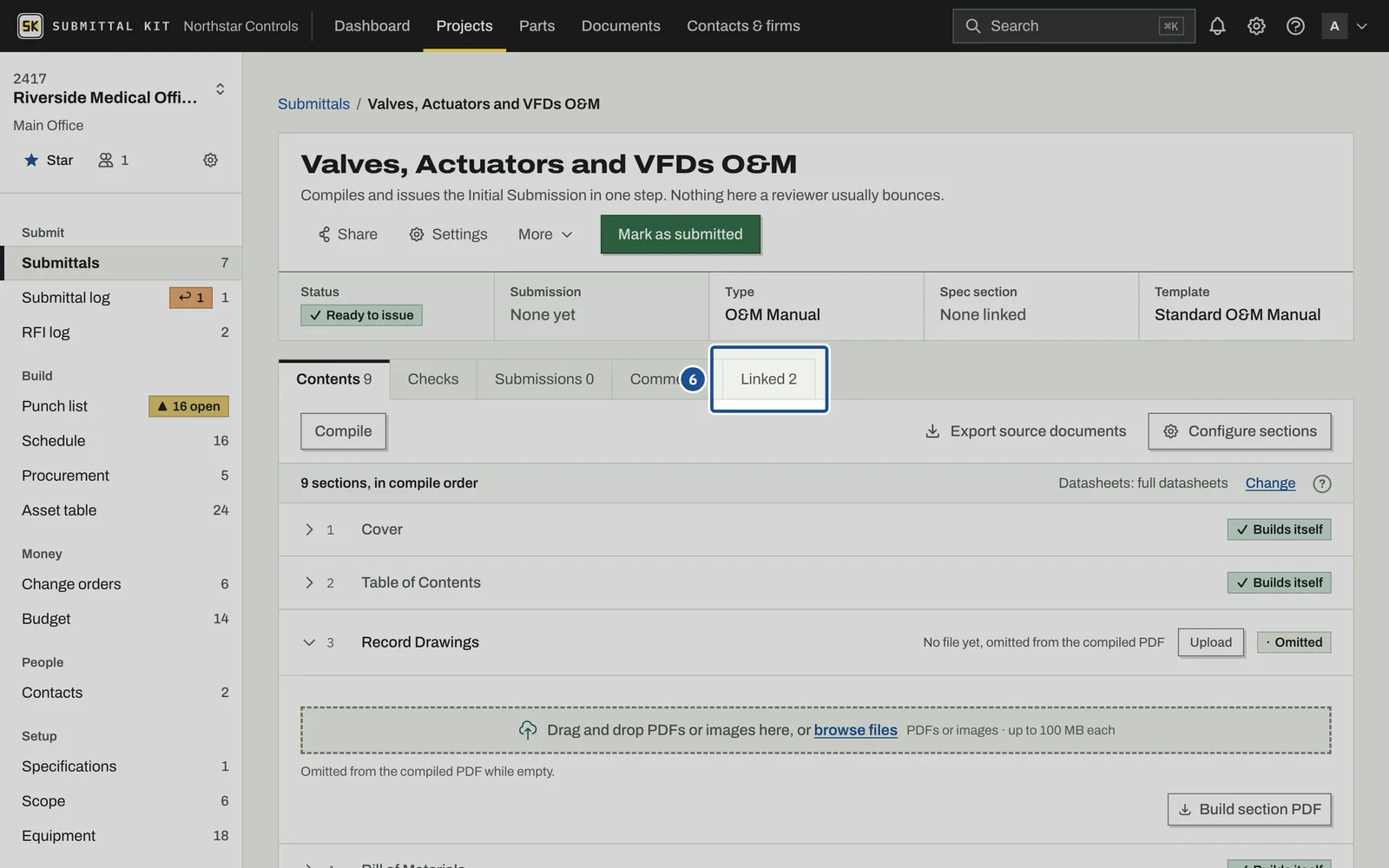Image resolution: width=1389 pixels, height=868 pixels.
Task: Star the Riverside Medical project
Action: pos(49,160)
